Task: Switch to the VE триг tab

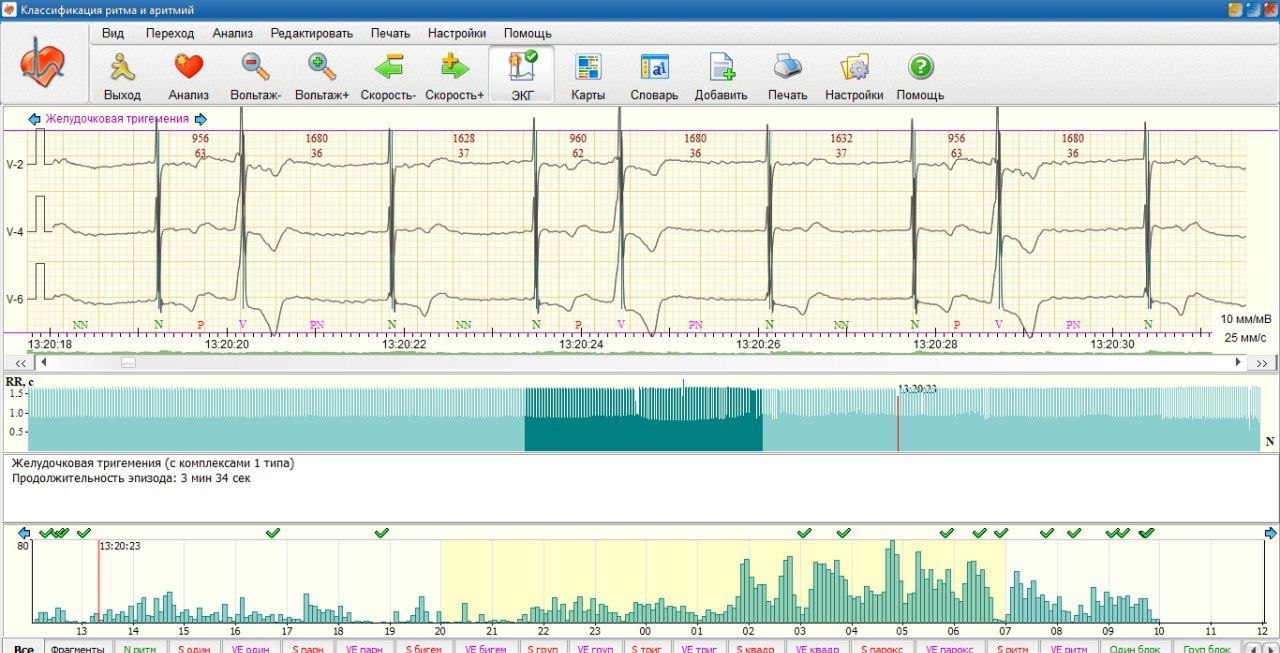Action: 700,648
